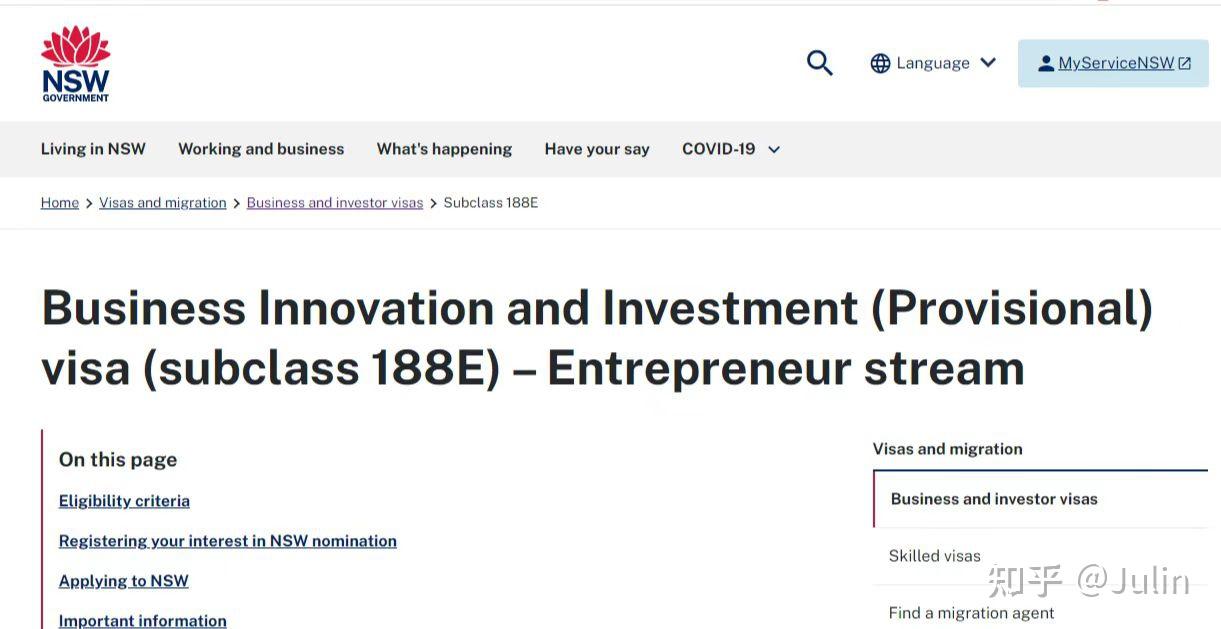Screen dimensions: 1221x629
Task: Open the Living in NSW menu
Action: click(x=92, y=149)
